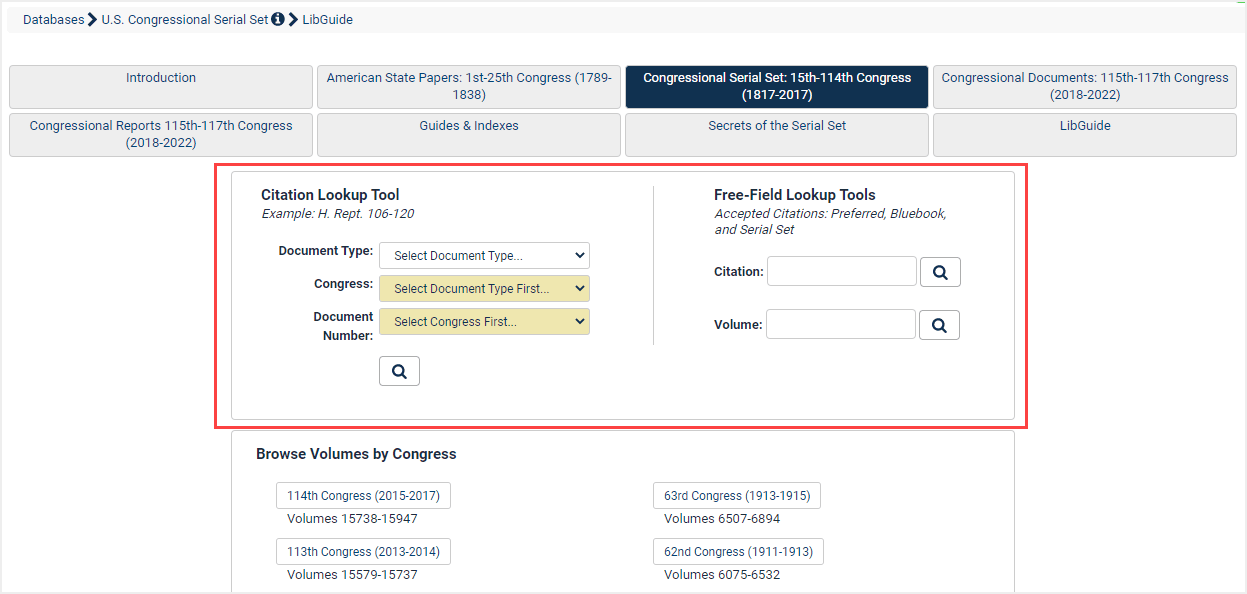Click the LibGuide breadcrumb link

326,18
